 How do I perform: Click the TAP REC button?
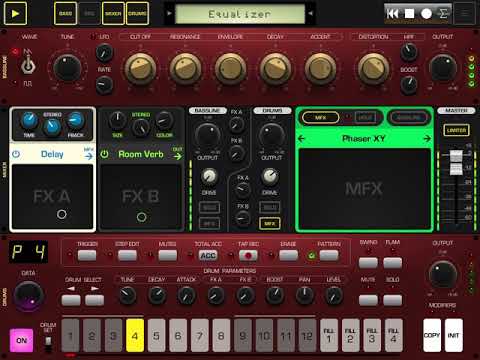click(x=248, y=255)
